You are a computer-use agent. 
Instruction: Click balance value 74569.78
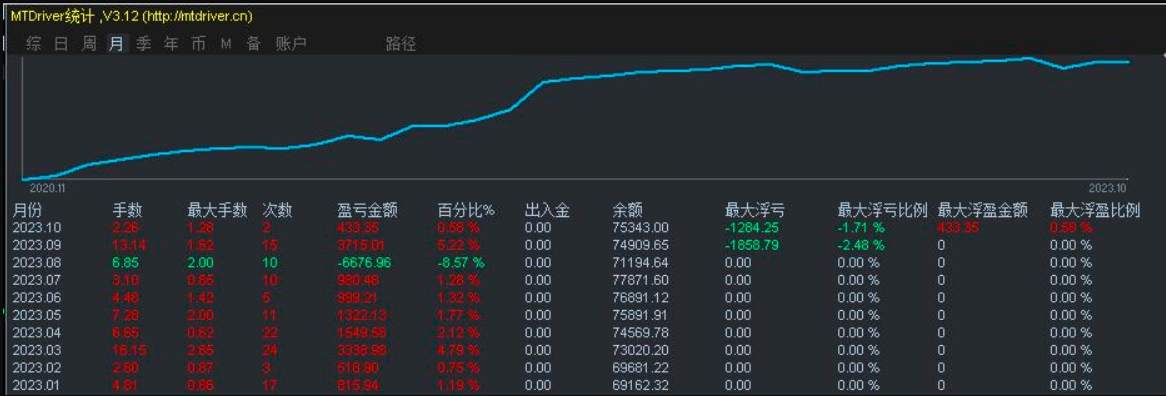pos(640,332)
